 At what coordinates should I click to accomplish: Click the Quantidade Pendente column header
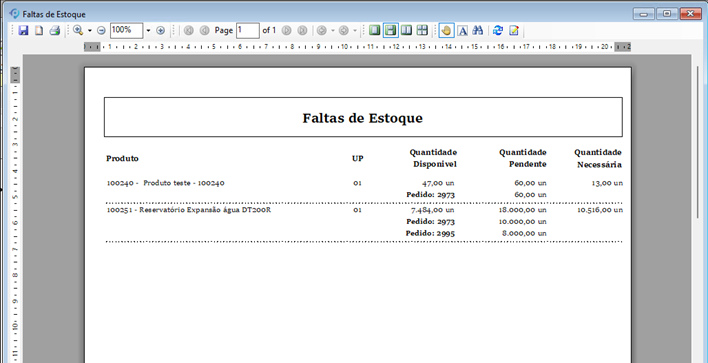click(x=523, y=158)
